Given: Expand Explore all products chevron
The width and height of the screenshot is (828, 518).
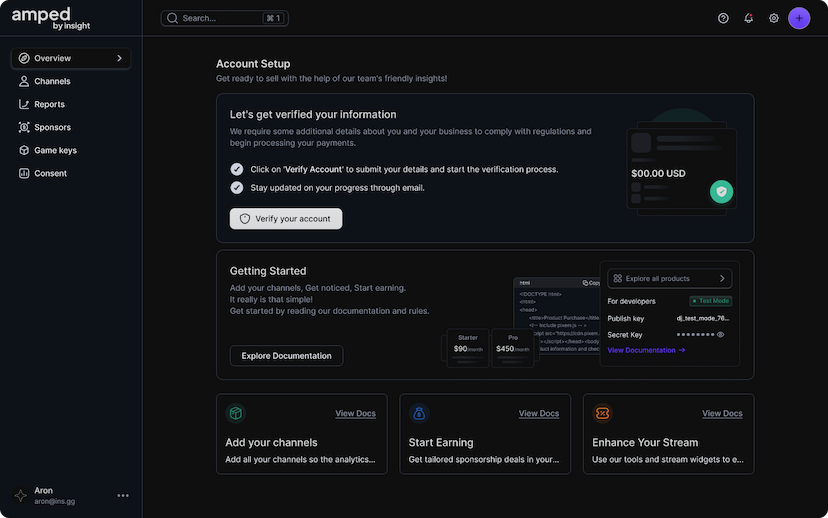Looking at the screenshot, I should 722,278.
